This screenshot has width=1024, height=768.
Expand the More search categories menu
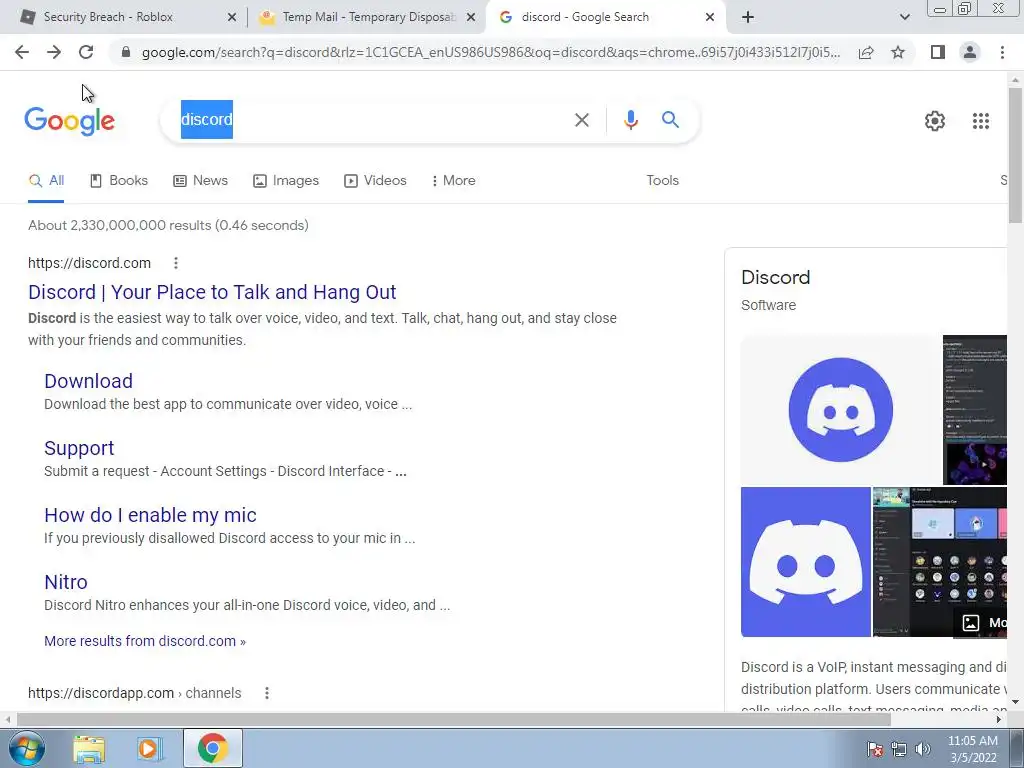click(x=453, y=181)
